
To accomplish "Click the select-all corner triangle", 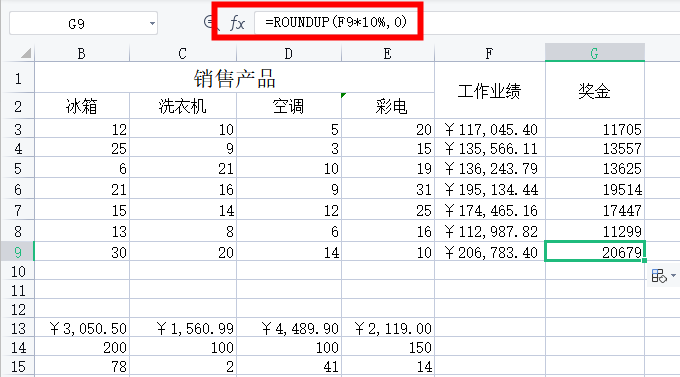I will coord(26,53).
